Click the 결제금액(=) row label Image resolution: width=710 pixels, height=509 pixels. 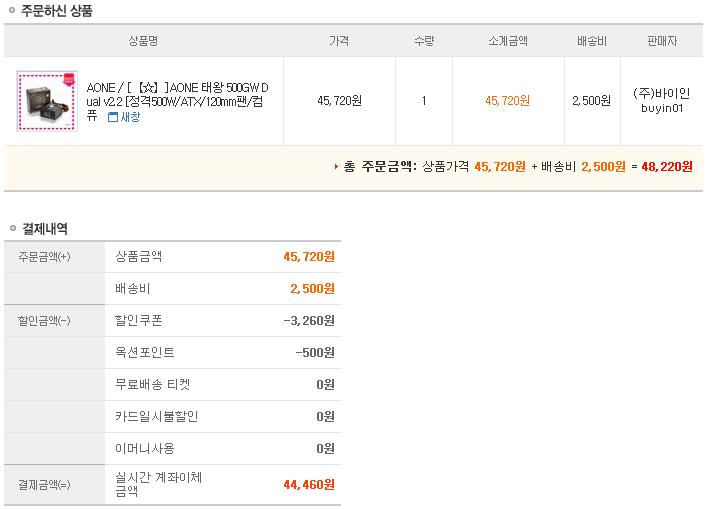(x=44, y=485)
